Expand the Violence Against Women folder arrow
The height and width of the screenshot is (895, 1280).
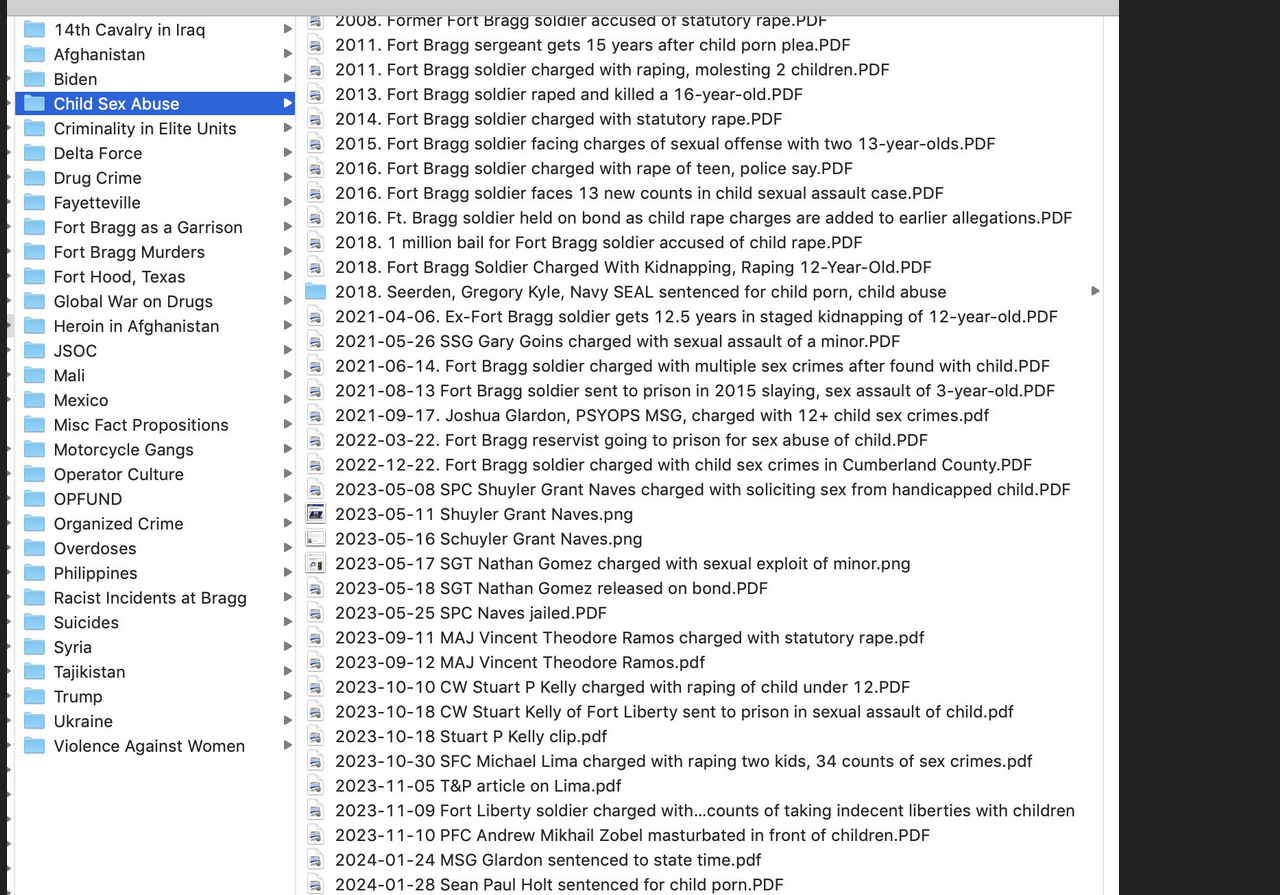[288, 746]
